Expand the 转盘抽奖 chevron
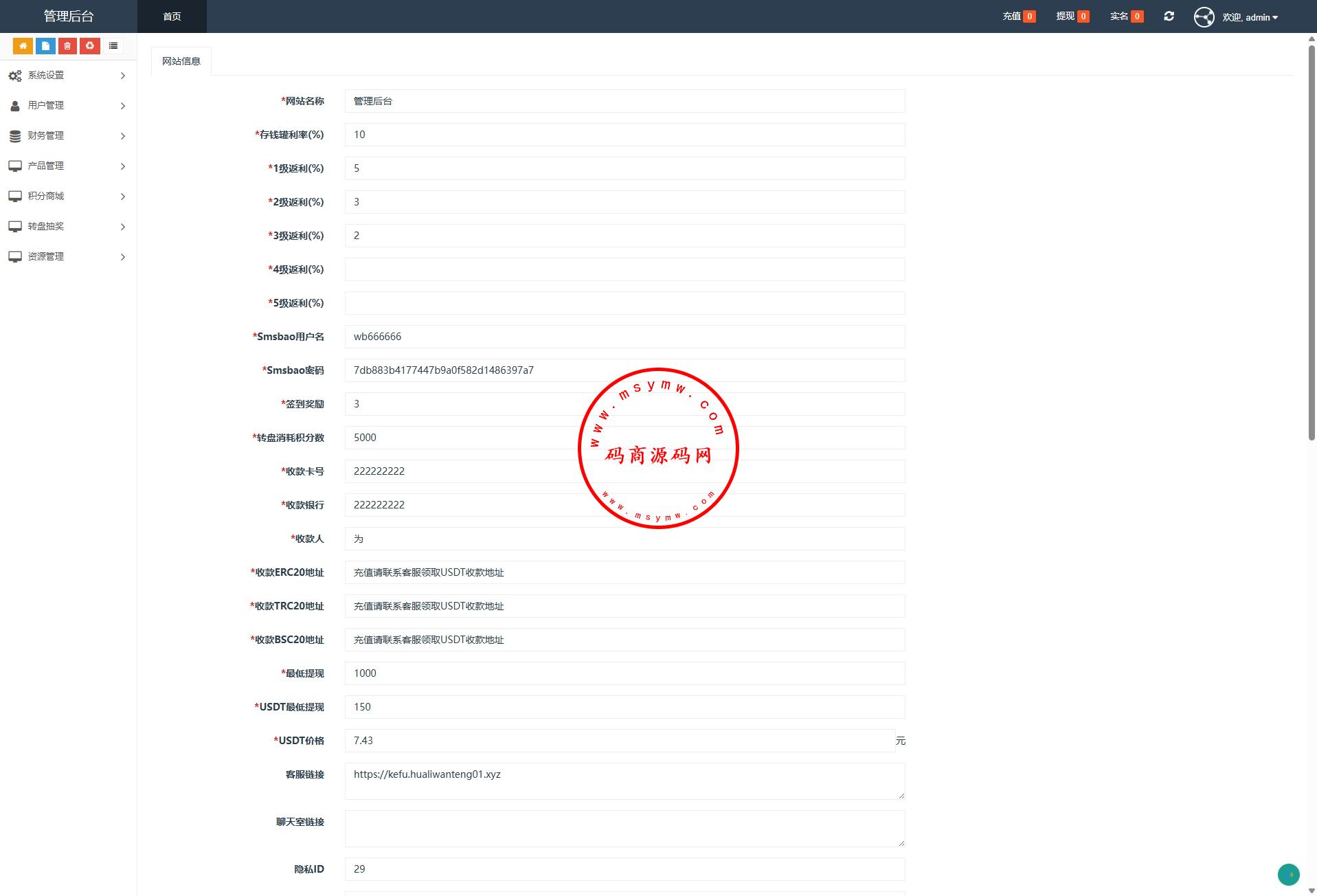Screen dimensions: 1317x896 click(123, 227)
